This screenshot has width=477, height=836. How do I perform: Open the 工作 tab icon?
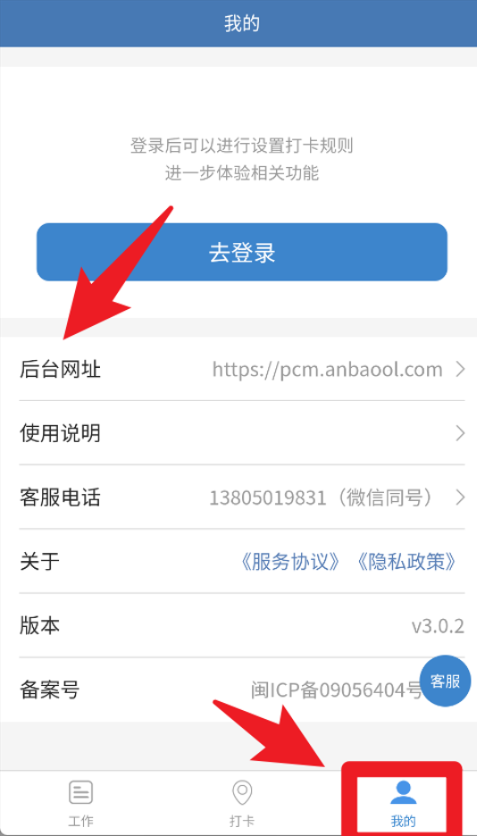[81, 792]
